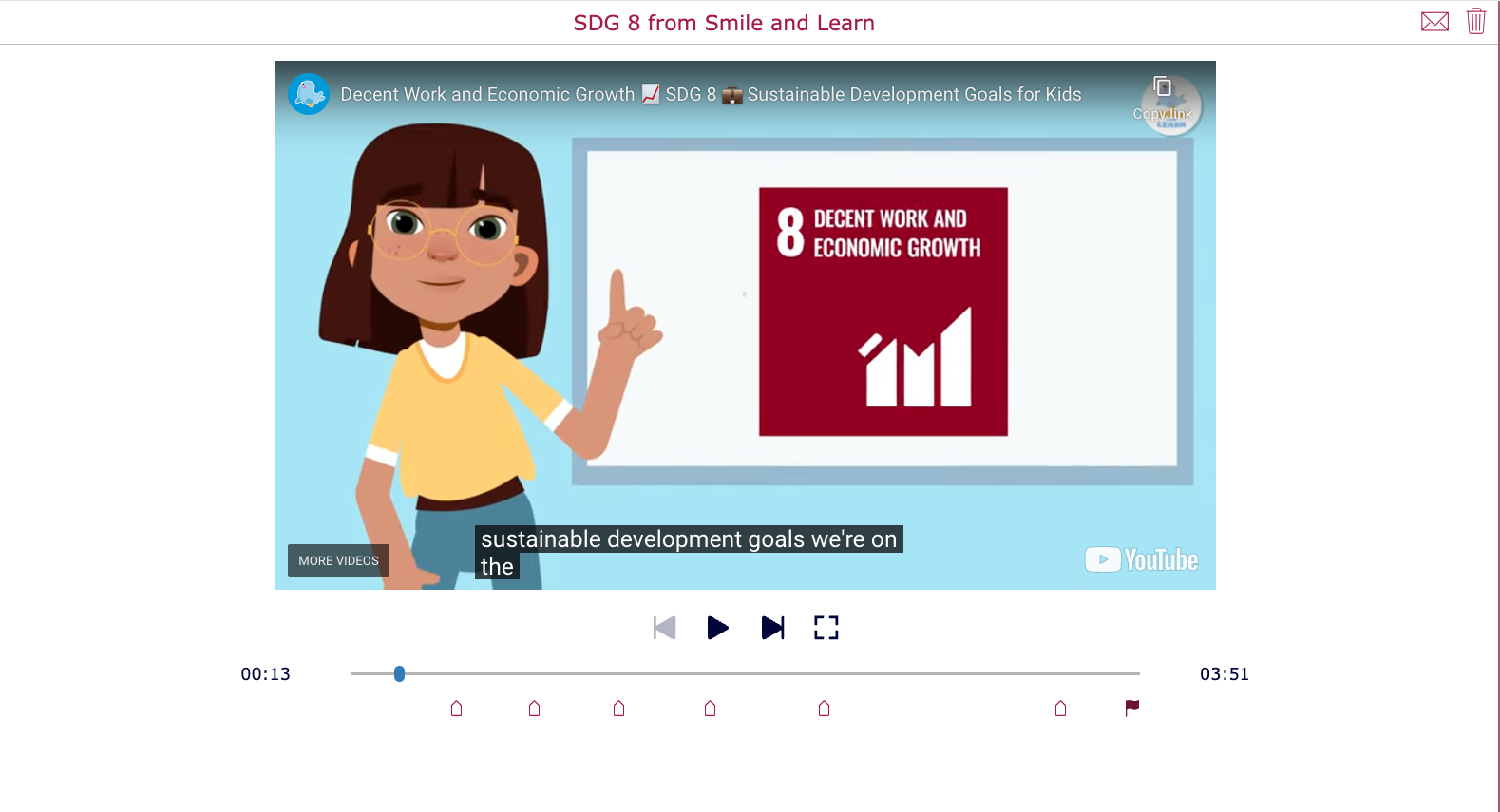Click the SDG 8 red poster in video
The image size is (1500, 812).
click(883, 312)
